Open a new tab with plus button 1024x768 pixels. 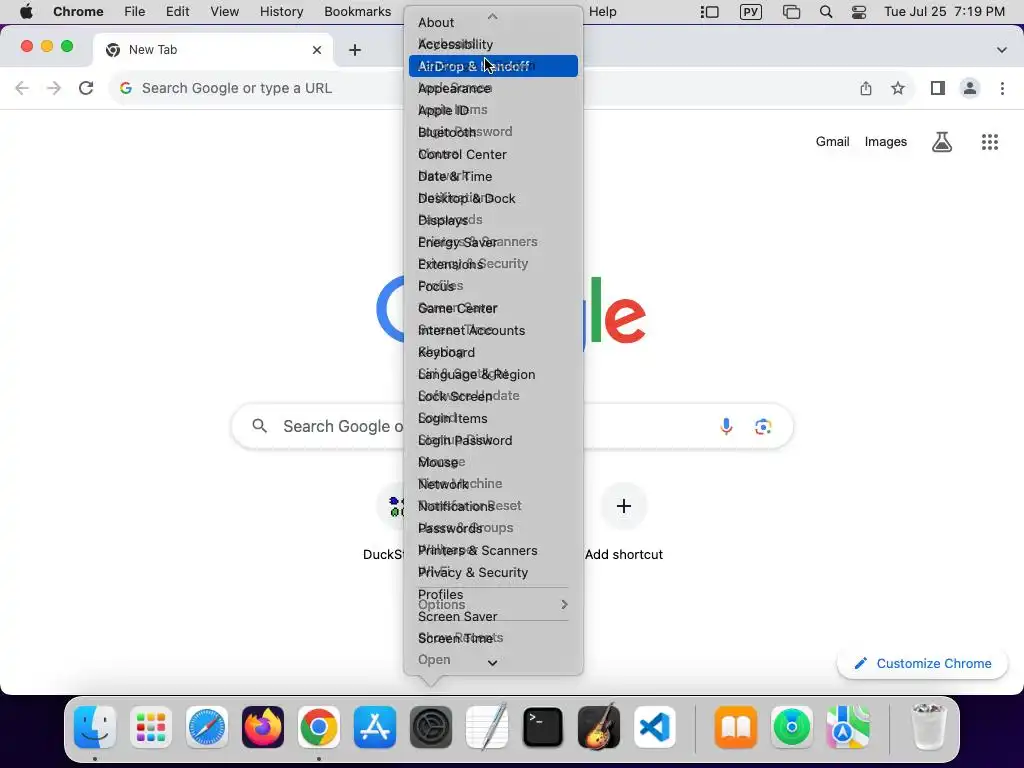click(355, 50)
